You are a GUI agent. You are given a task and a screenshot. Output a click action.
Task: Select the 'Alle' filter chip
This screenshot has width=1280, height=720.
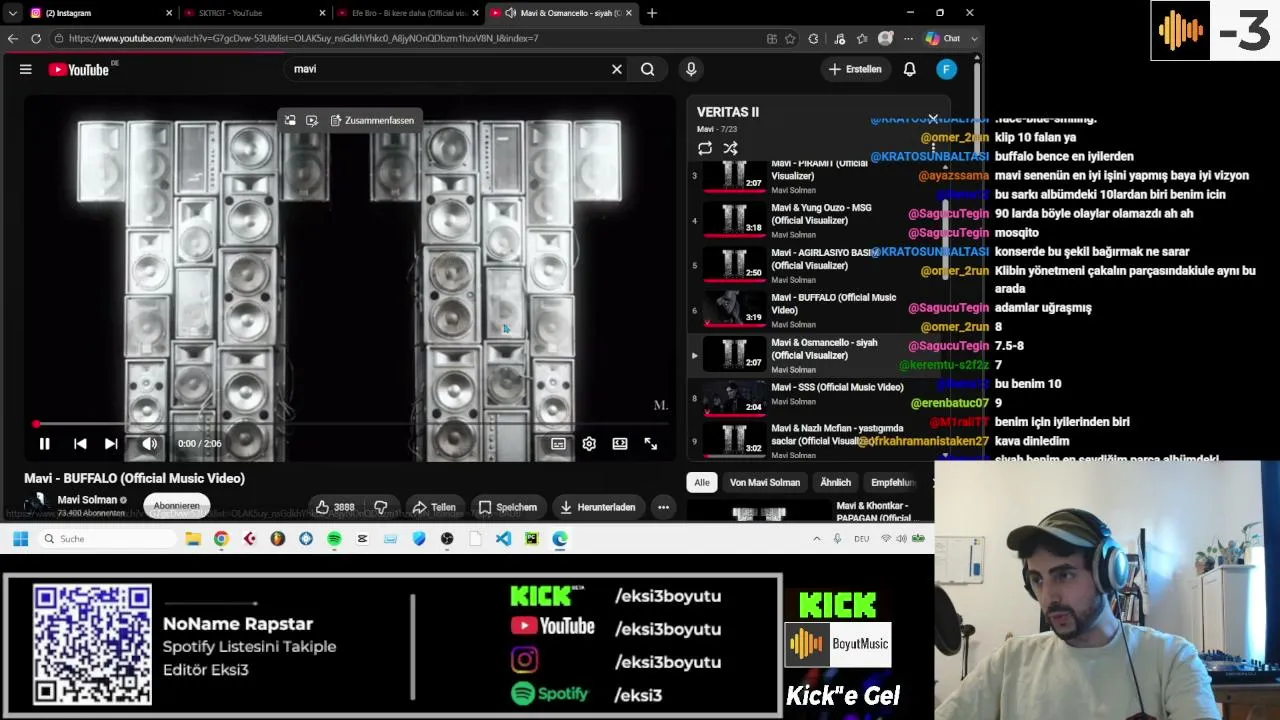pyautogui.click(x=702, y=482)
